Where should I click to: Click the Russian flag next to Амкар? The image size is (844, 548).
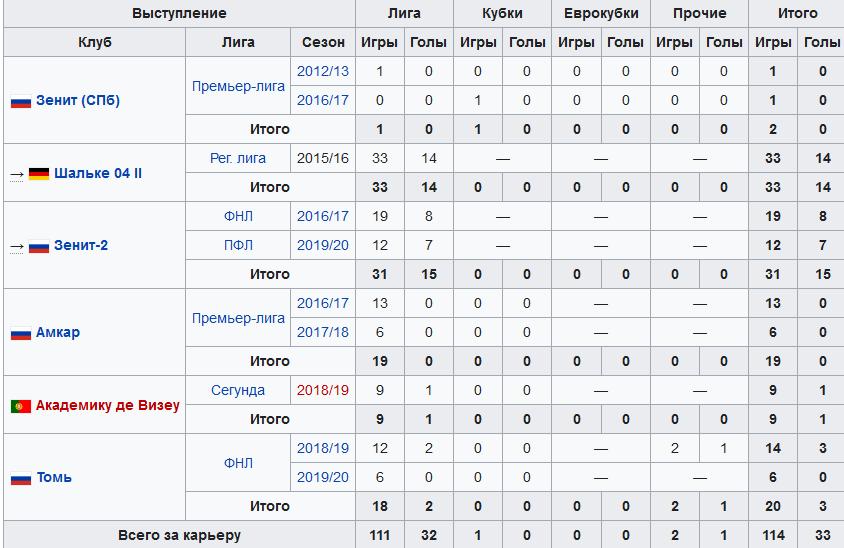[21, 334]
